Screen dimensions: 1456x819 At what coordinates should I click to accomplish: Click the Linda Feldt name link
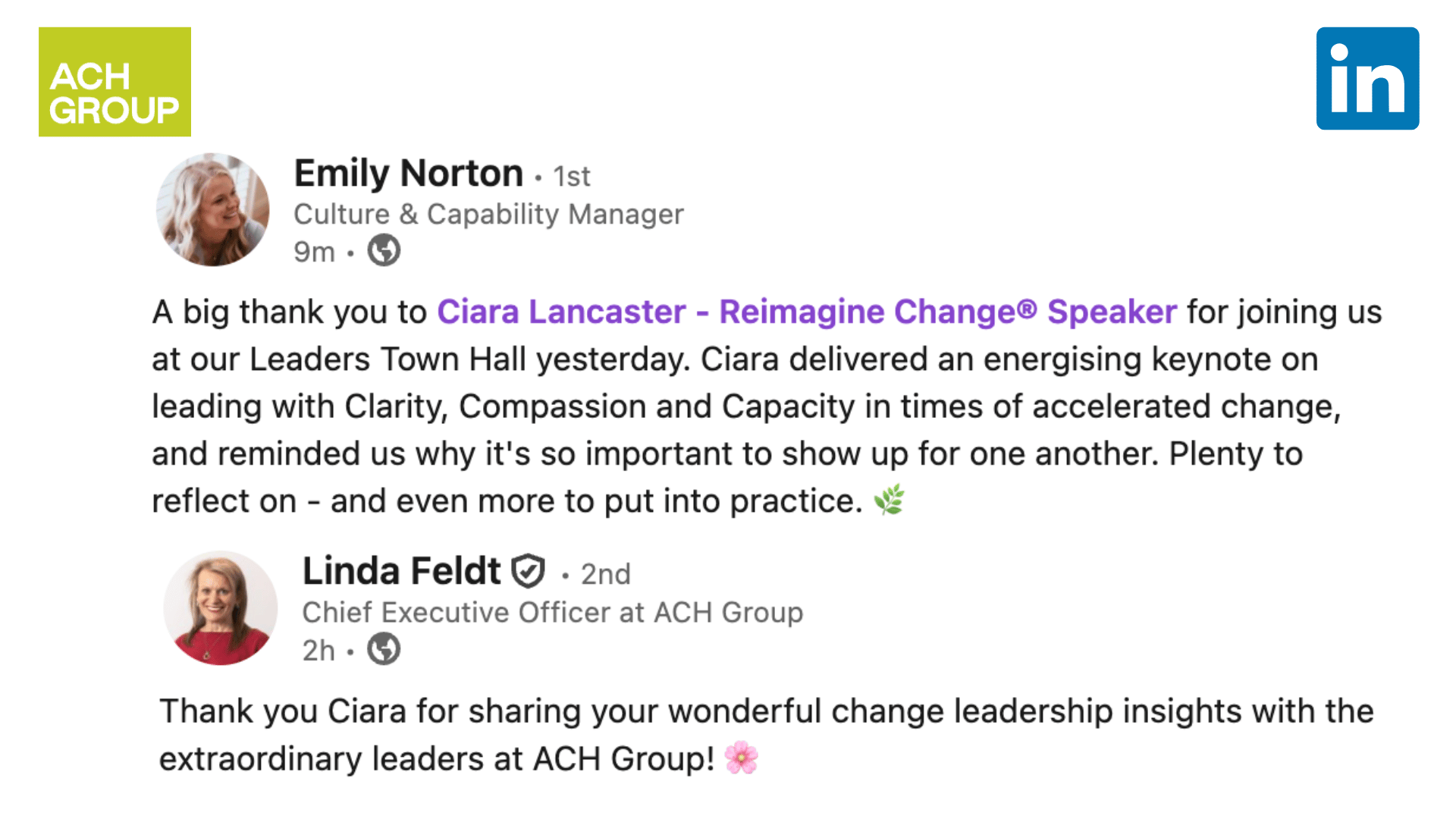[x=401, y=571]
